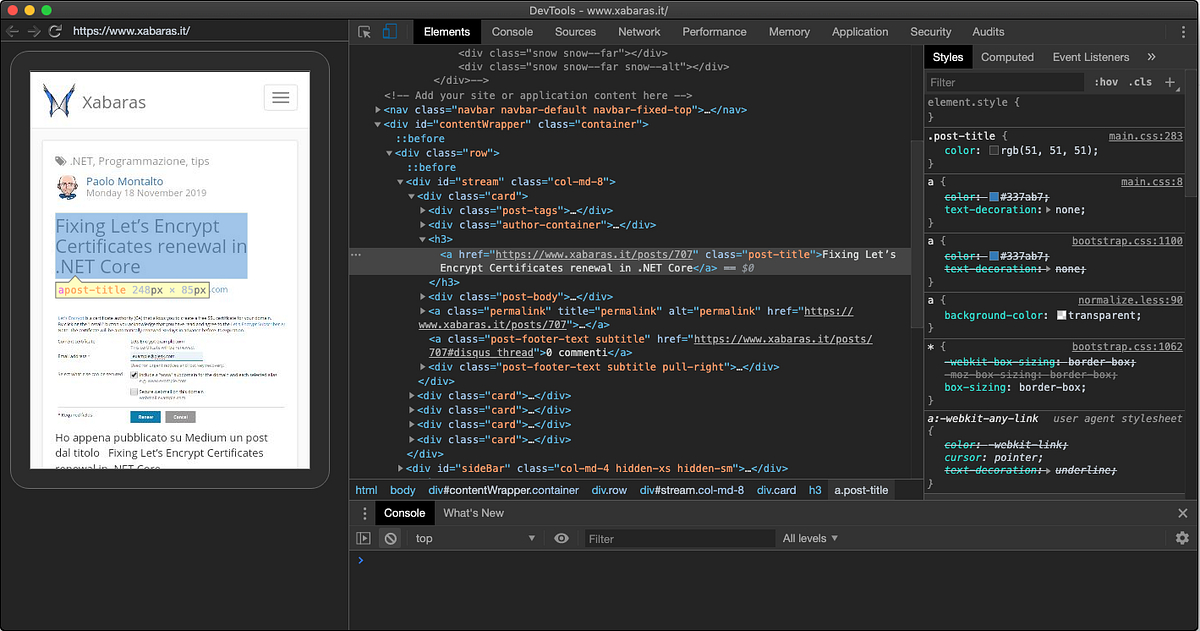This screenshot has width=1200, height=631.
Task: Click the tags icon next to .NET
Action: 61,161
